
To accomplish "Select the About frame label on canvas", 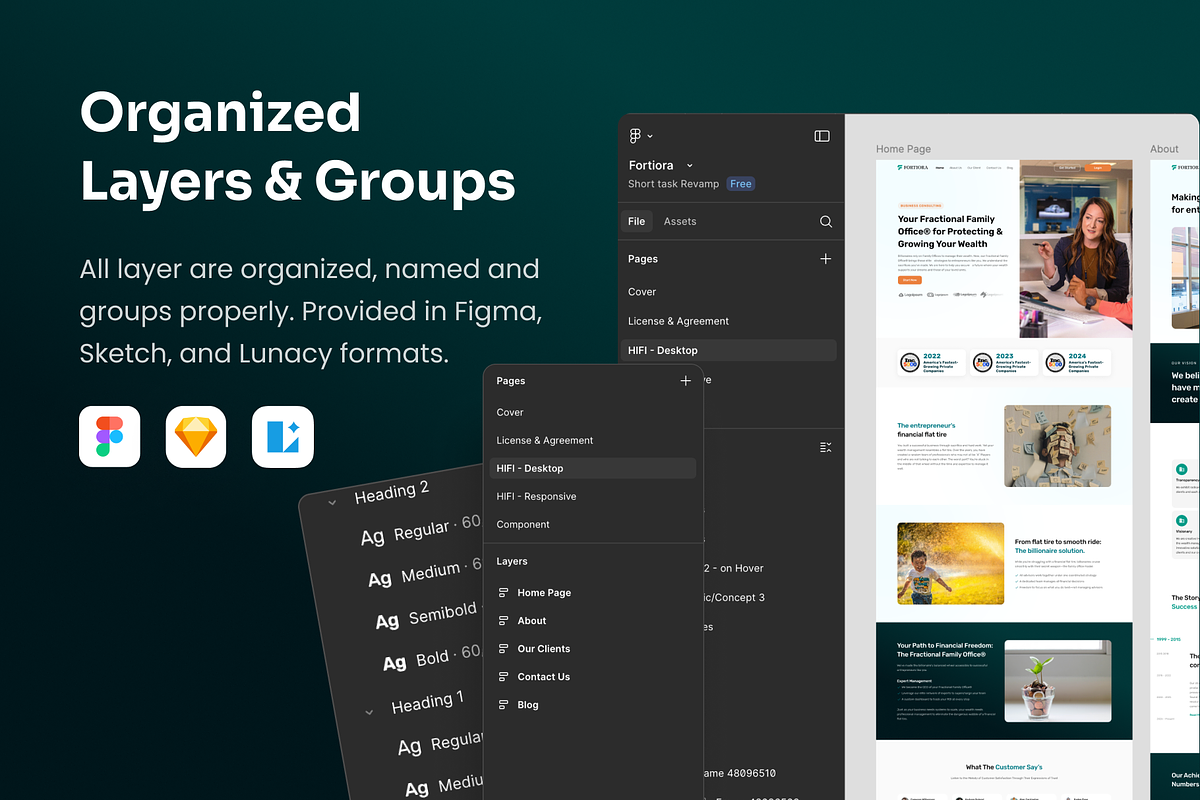I will [1164, 149].
